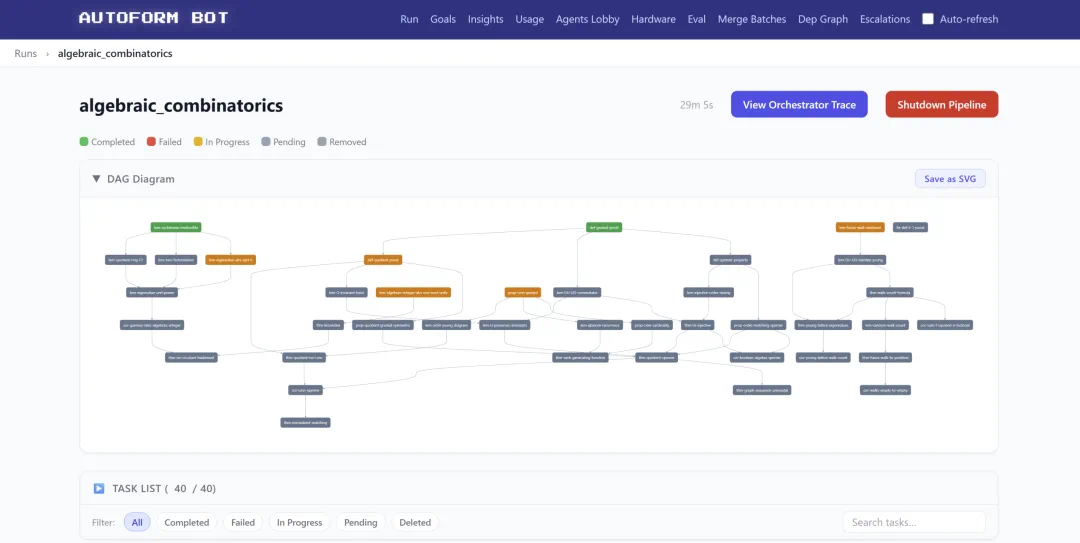
Task: Save the diagram as SVG
Action: (950, 178)
